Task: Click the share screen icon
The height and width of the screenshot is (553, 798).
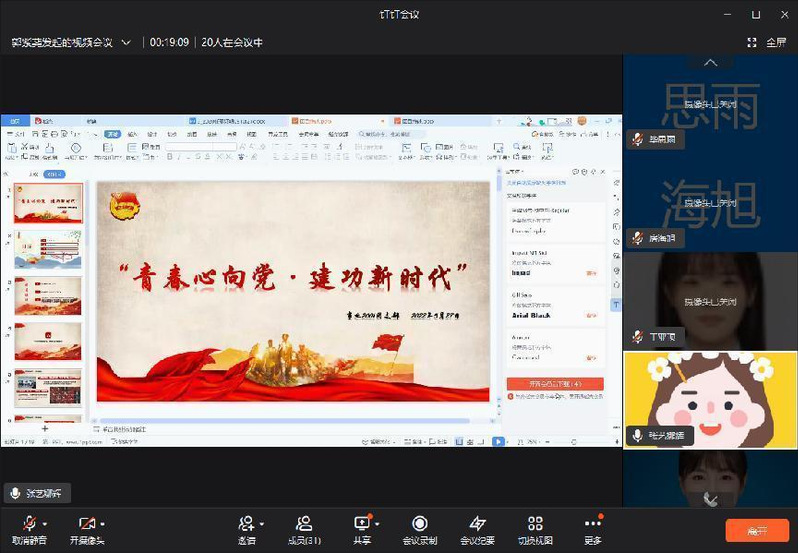Action: pos(362,525)
